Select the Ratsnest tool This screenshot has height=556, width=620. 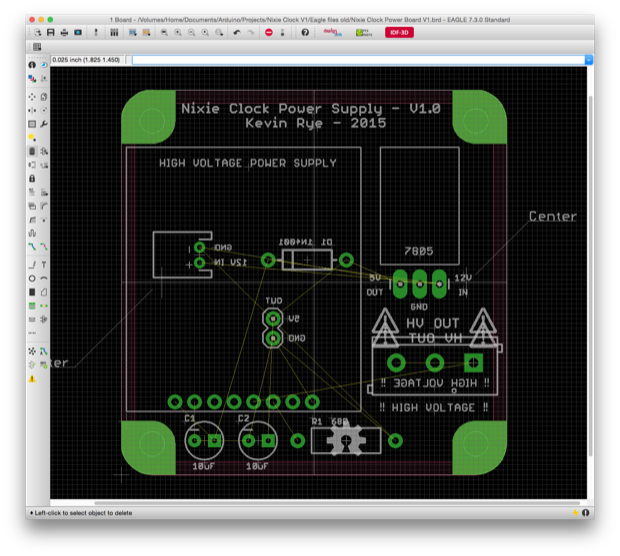32,351
